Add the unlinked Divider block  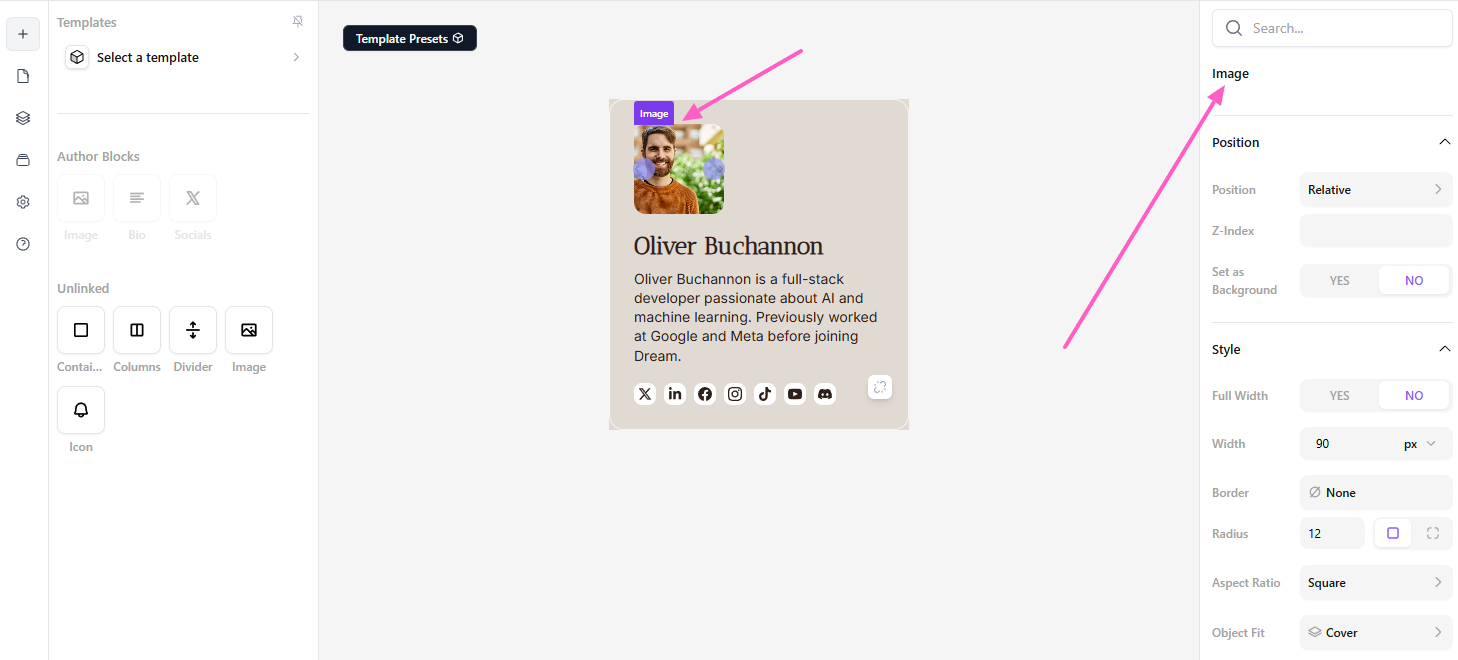(x=193, y=330)
